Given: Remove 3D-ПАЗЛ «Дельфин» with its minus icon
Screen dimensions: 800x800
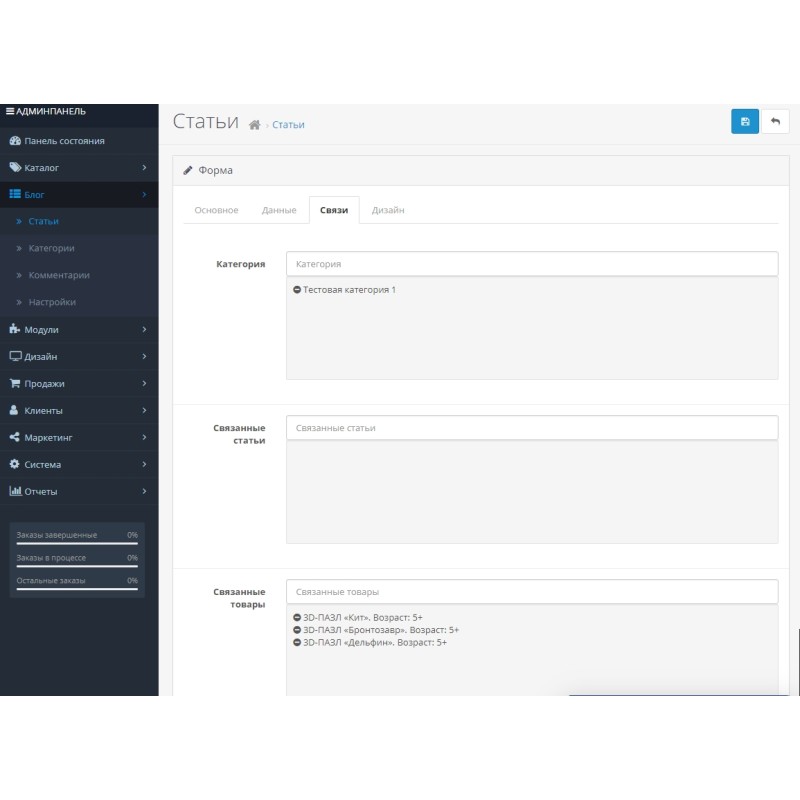Looking at the screenshot, I should point(297,642).
